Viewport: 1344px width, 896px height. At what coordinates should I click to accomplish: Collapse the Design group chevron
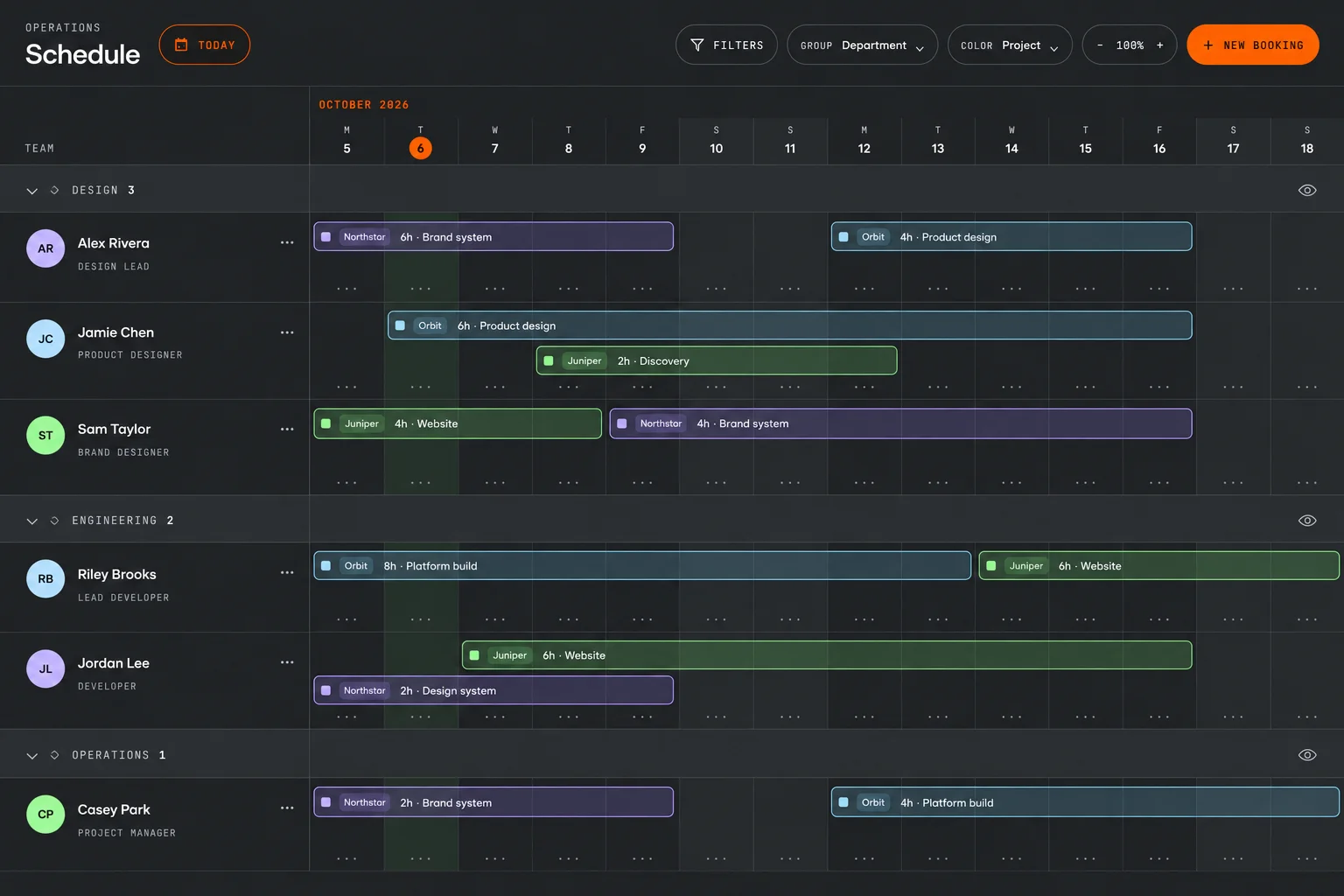click(32, 191)
